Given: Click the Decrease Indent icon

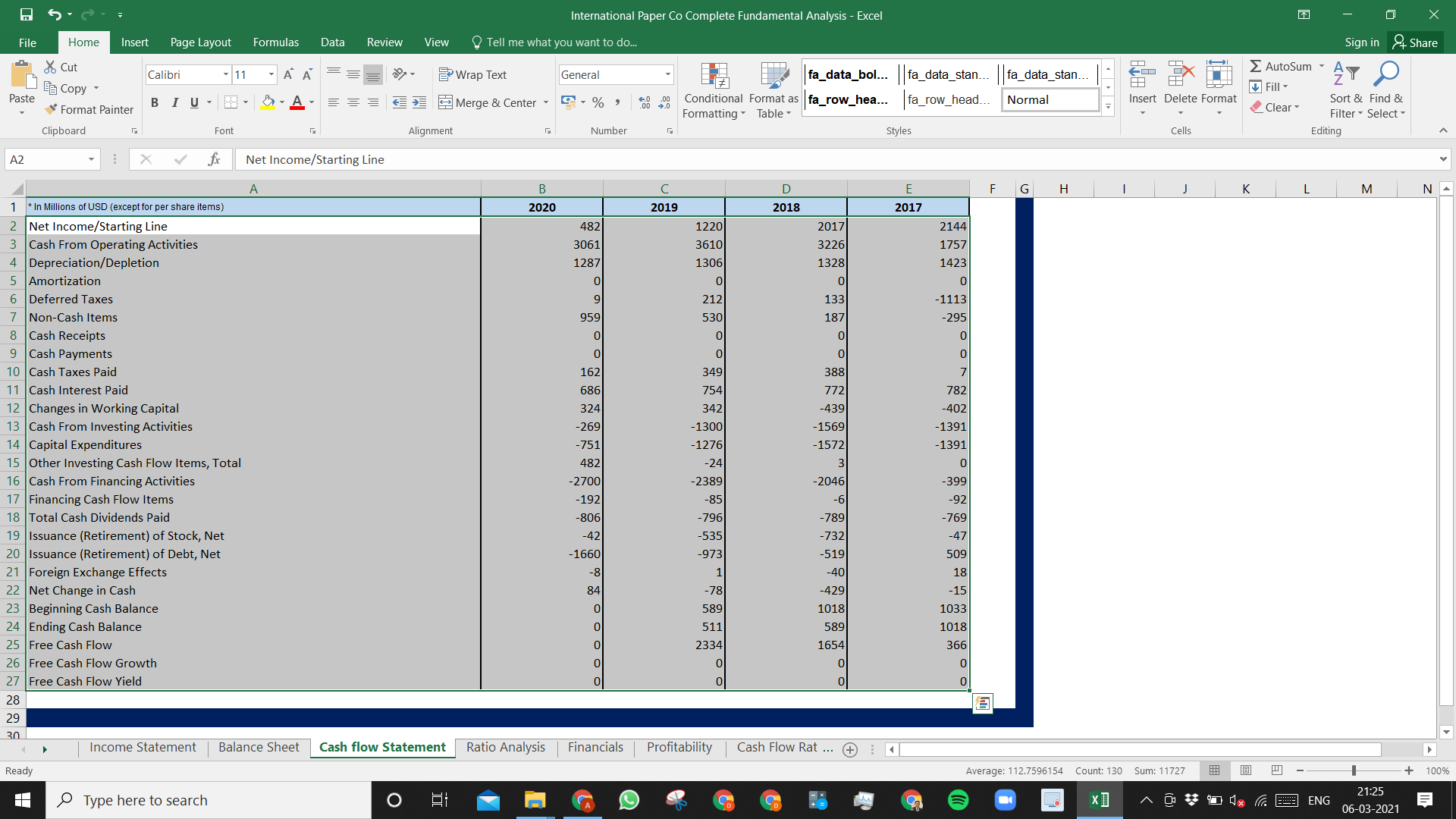Looking at the screenshot, I should pyautogui.click(x=400, y=102).
